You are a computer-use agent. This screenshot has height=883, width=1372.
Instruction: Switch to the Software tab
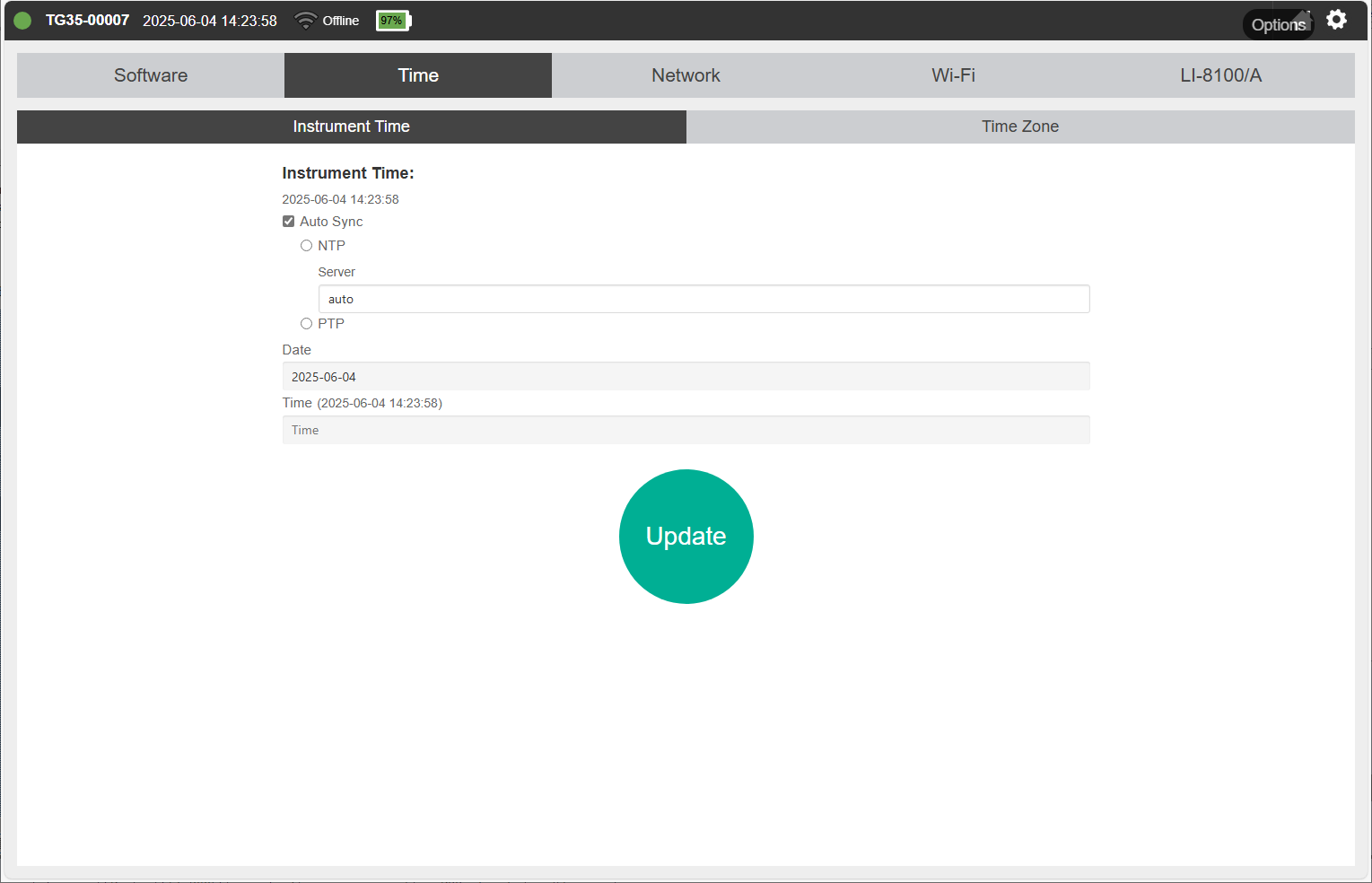click(151, 75)
